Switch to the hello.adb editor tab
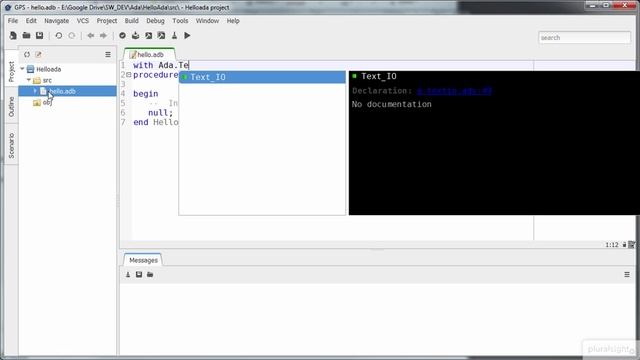 point(149,54)
